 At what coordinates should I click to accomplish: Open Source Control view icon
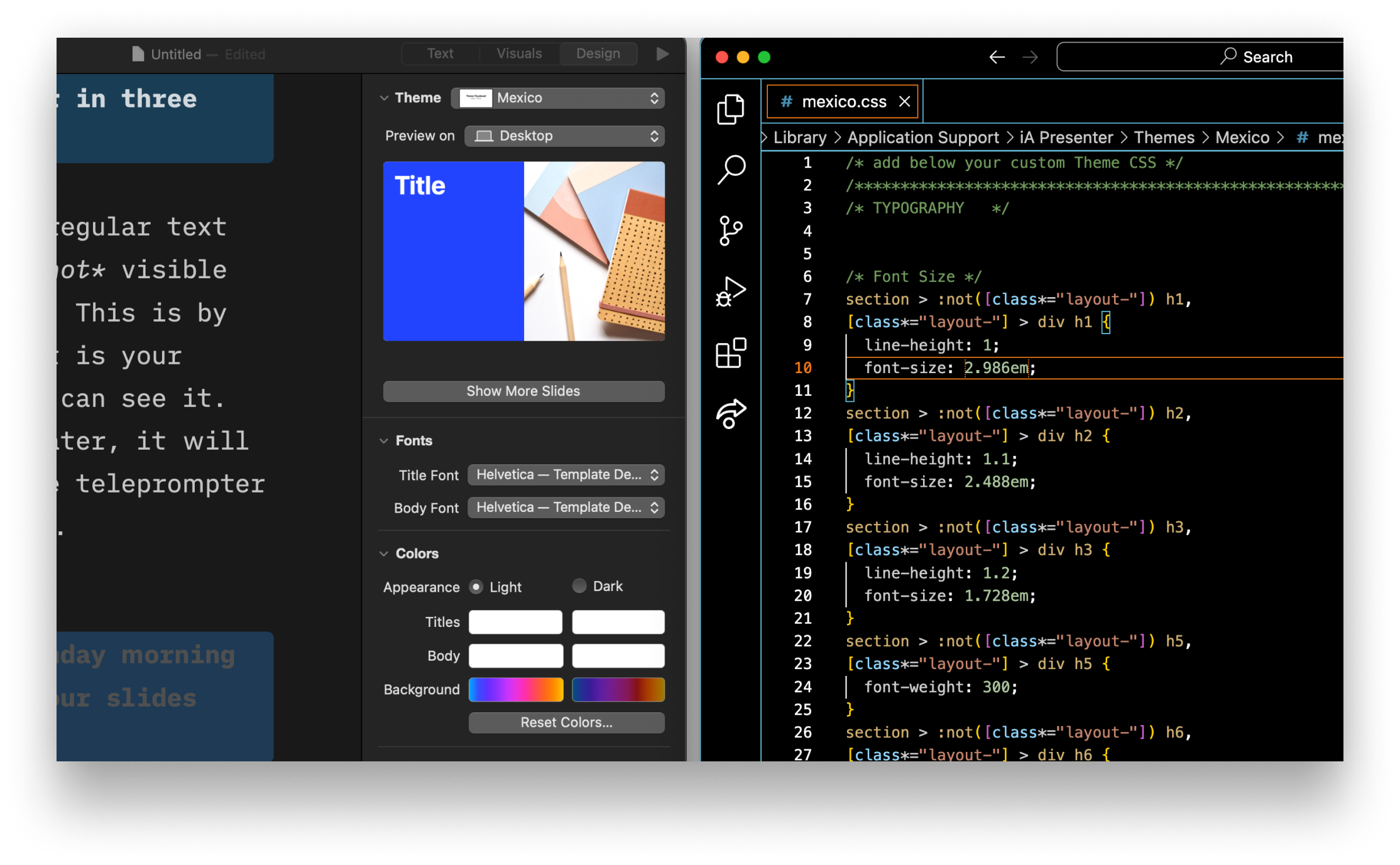coord(730,231)
